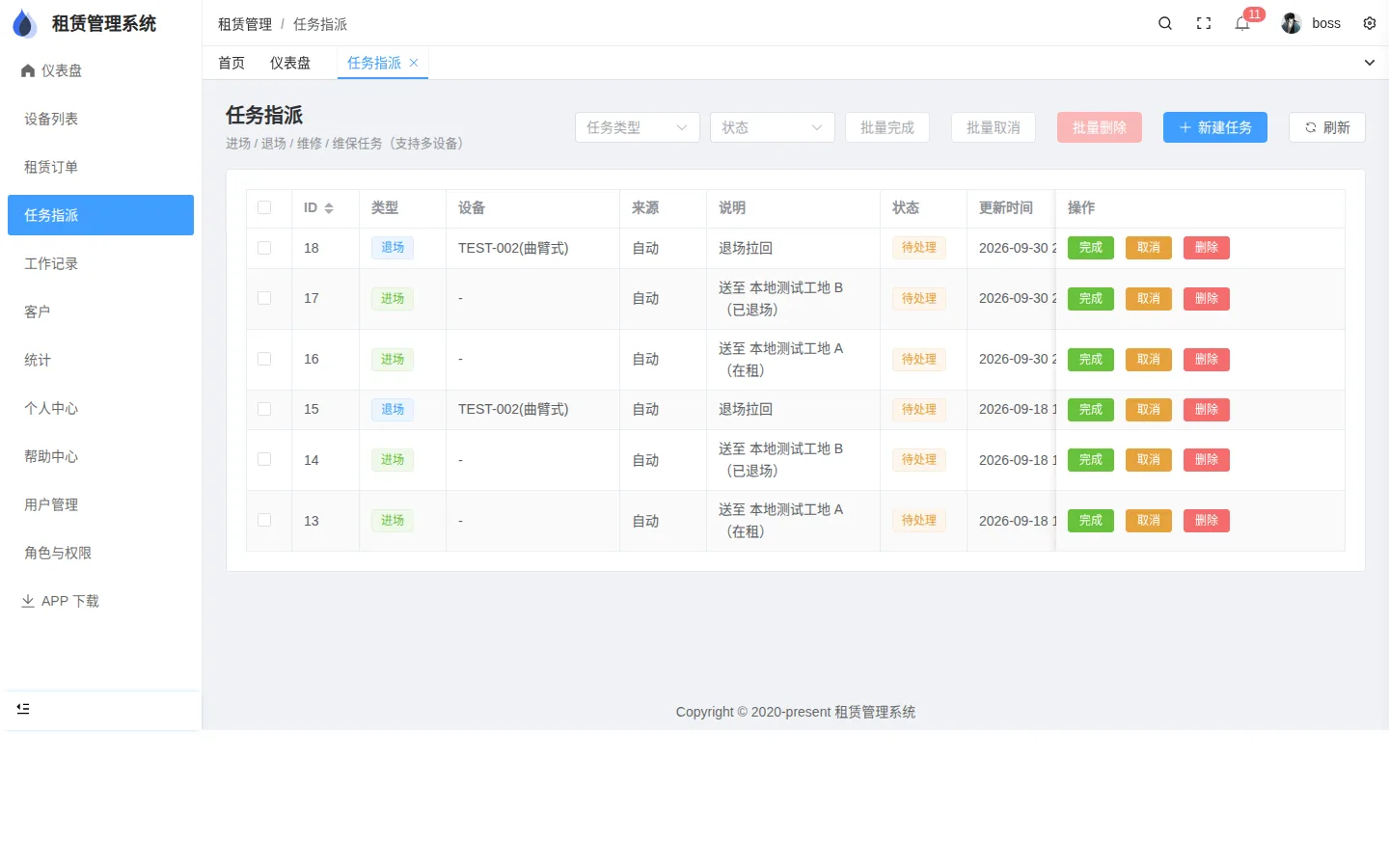1389x868 pixels.
Task: Check the row with ID 16
Action: 264,359
